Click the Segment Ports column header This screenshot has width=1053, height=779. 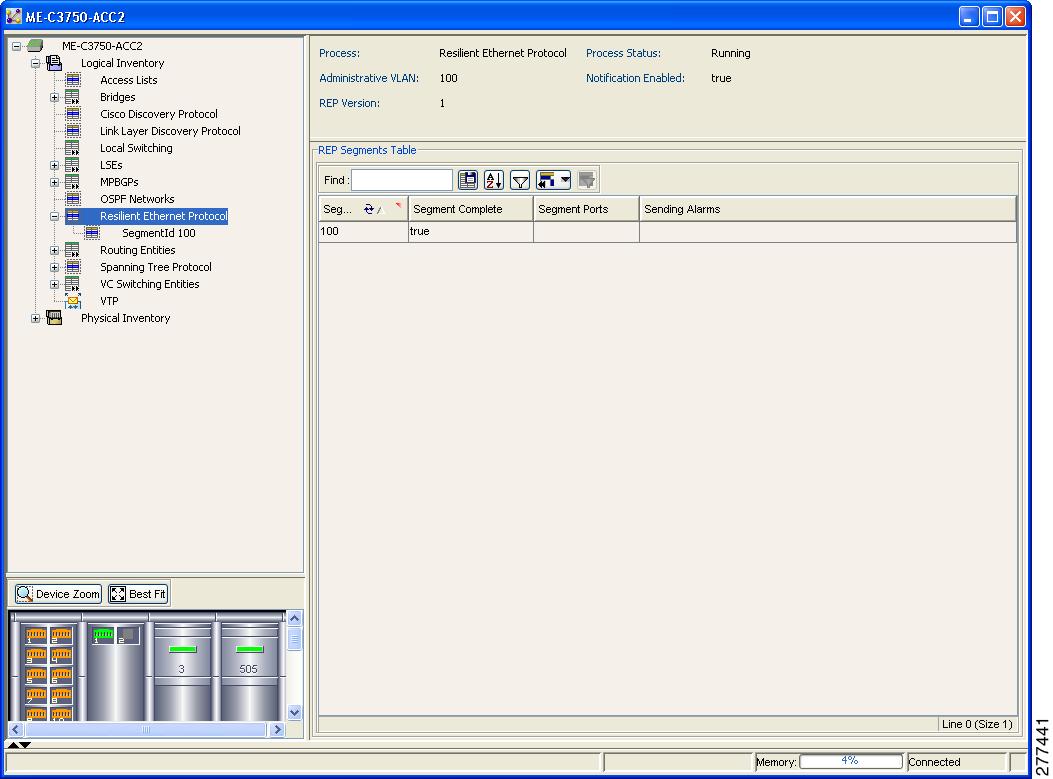click(x=586, y=209)
